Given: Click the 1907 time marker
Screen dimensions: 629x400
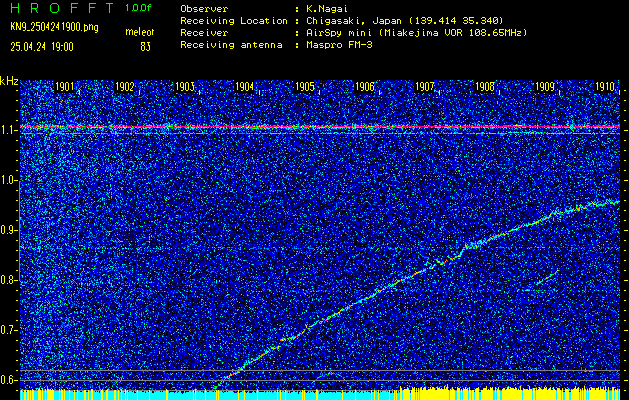Looking at the screenshot, I should (x=425, y=87).
